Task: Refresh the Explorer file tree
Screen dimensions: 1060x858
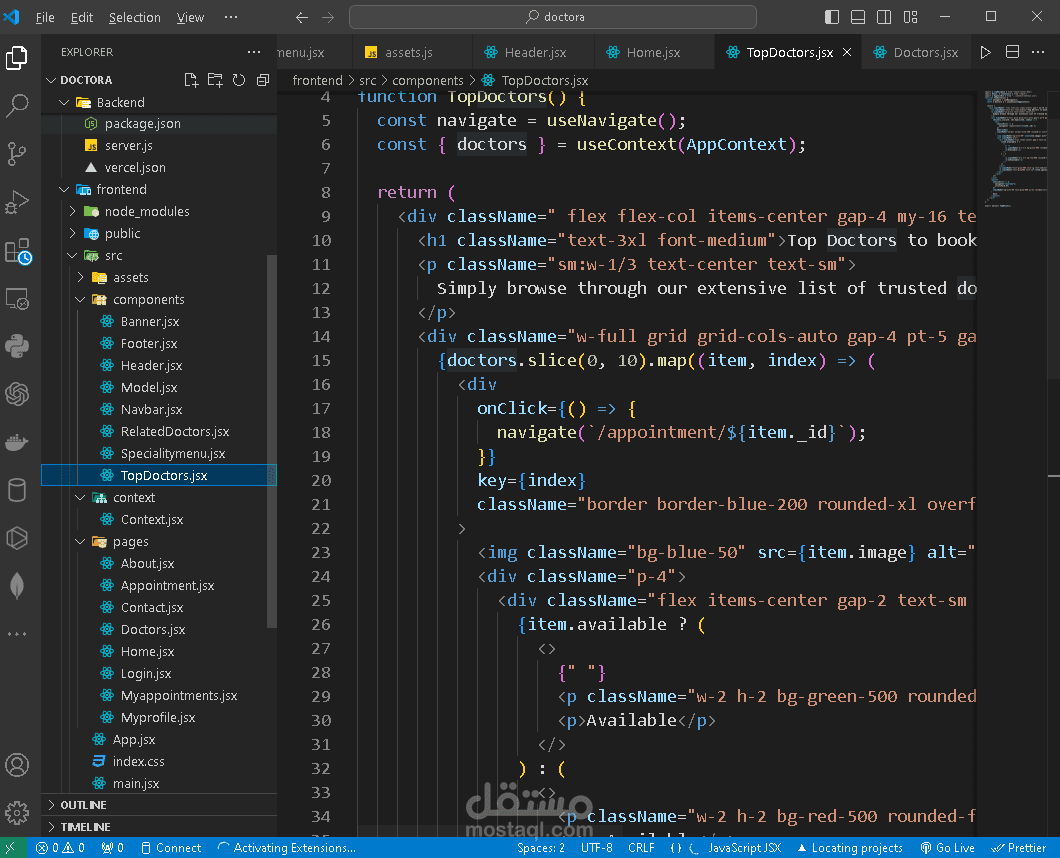Action: tap(239, 80)
